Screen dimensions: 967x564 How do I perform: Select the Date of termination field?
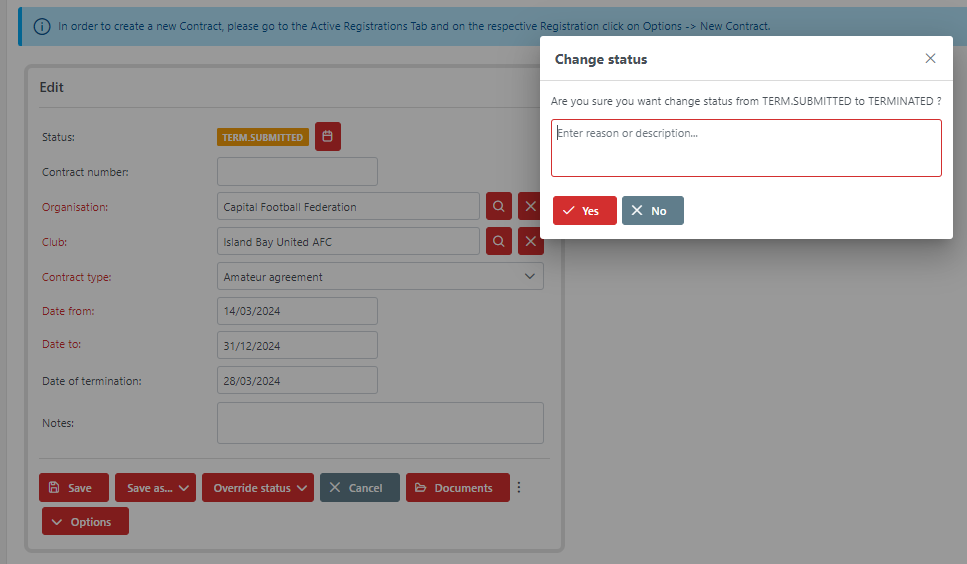click(x=297, y=381)
